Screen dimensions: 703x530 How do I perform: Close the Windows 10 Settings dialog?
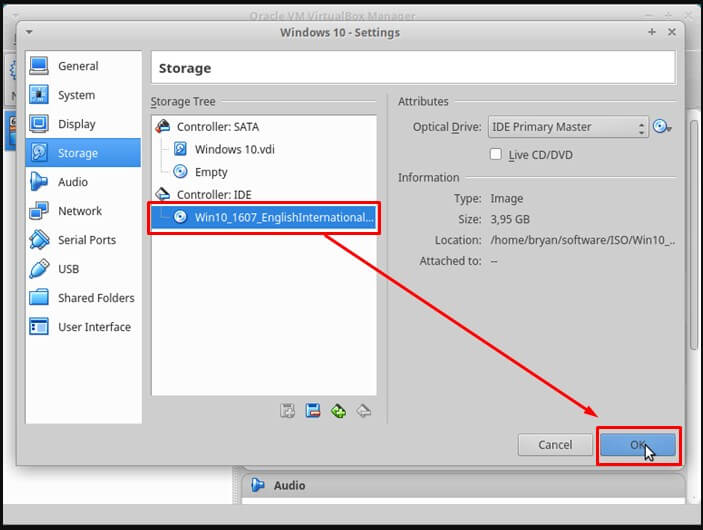click(672, 32)
